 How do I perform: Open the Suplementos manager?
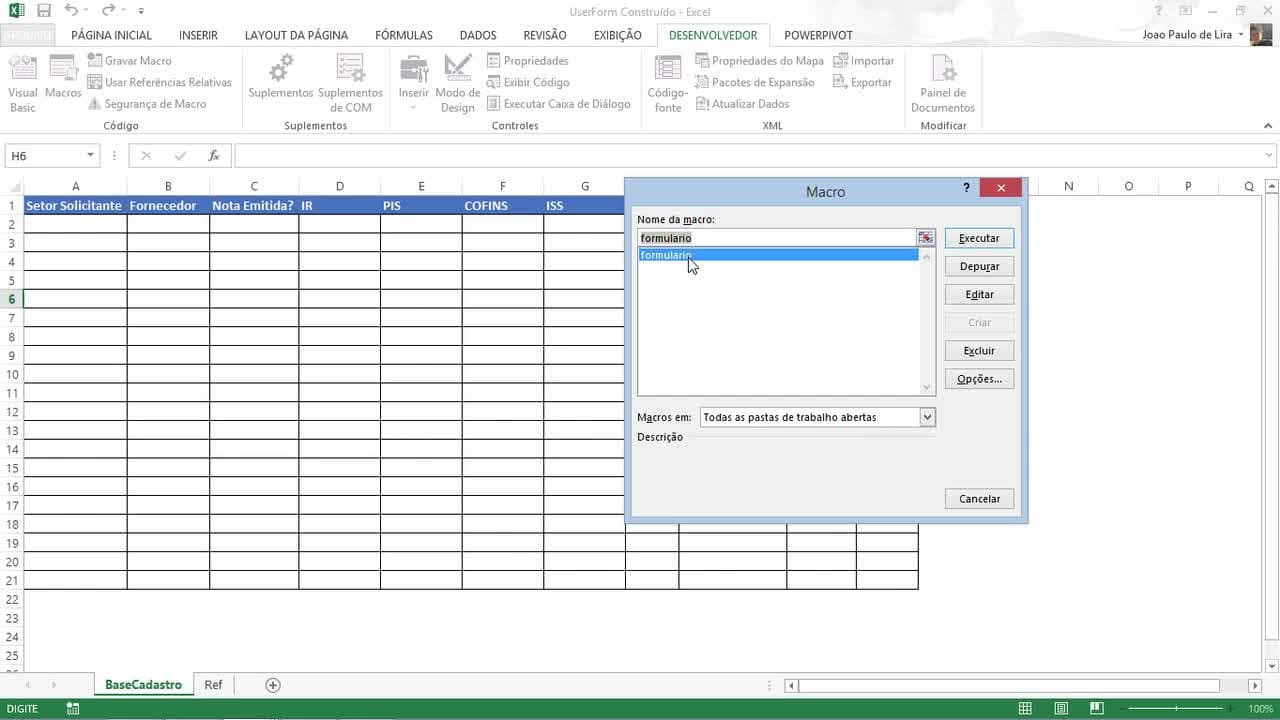click(x=281, y=78)
